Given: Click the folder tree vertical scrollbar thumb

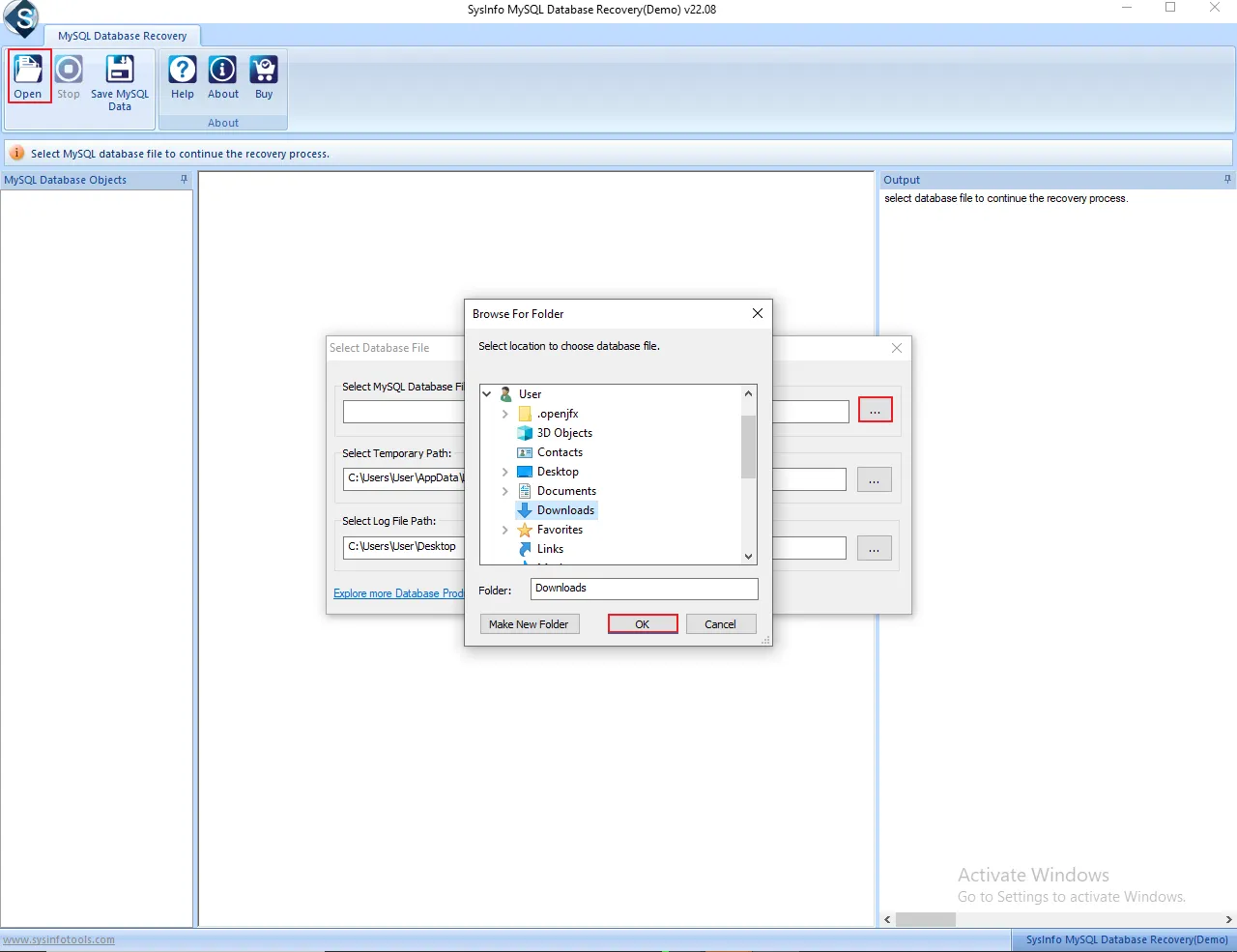Looking at the screenshot, I should click(x=748, y=447).
